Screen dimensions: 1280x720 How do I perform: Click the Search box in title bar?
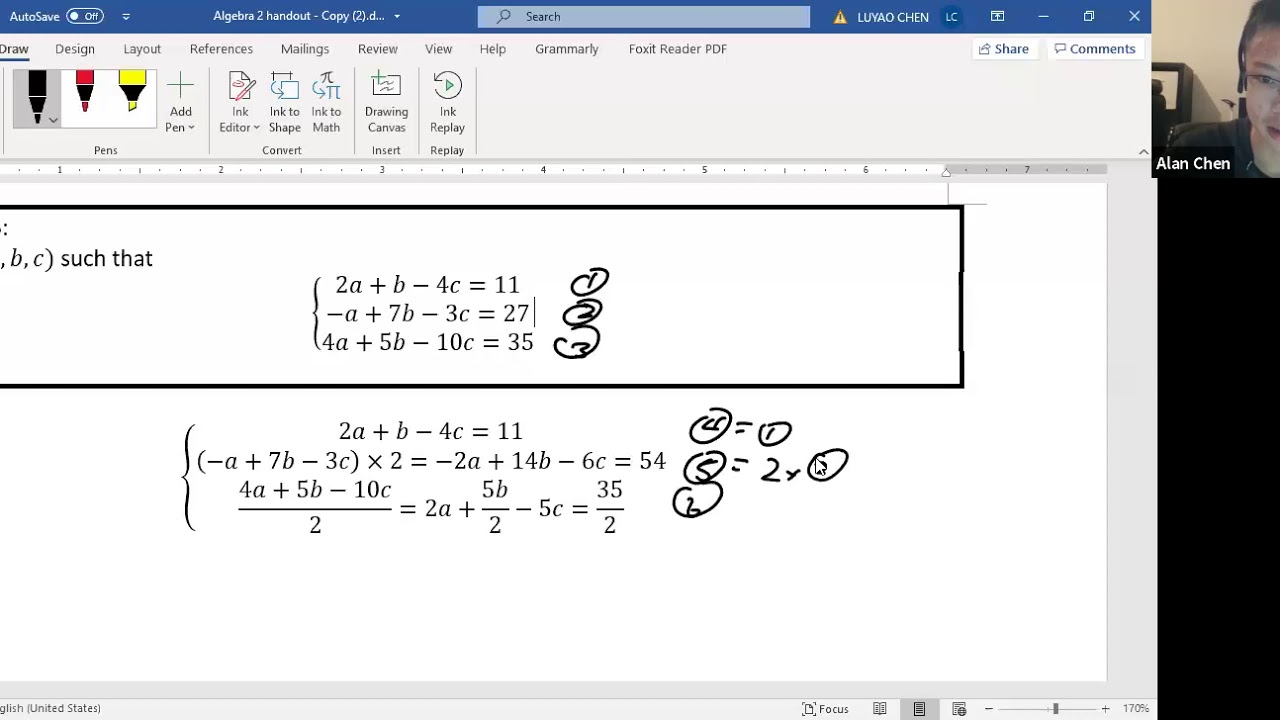click(644, 16)
